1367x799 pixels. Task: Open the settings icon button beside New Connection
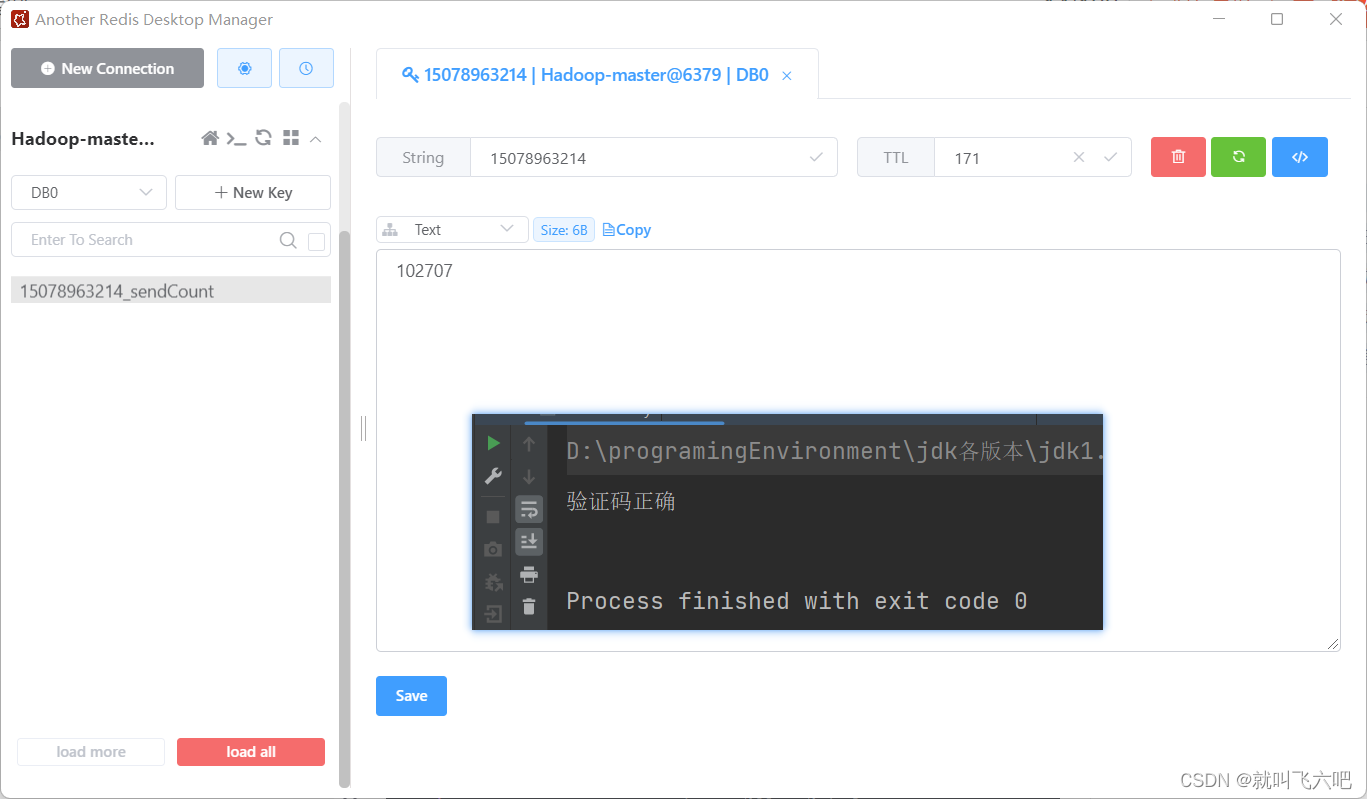tap(244, 68)
